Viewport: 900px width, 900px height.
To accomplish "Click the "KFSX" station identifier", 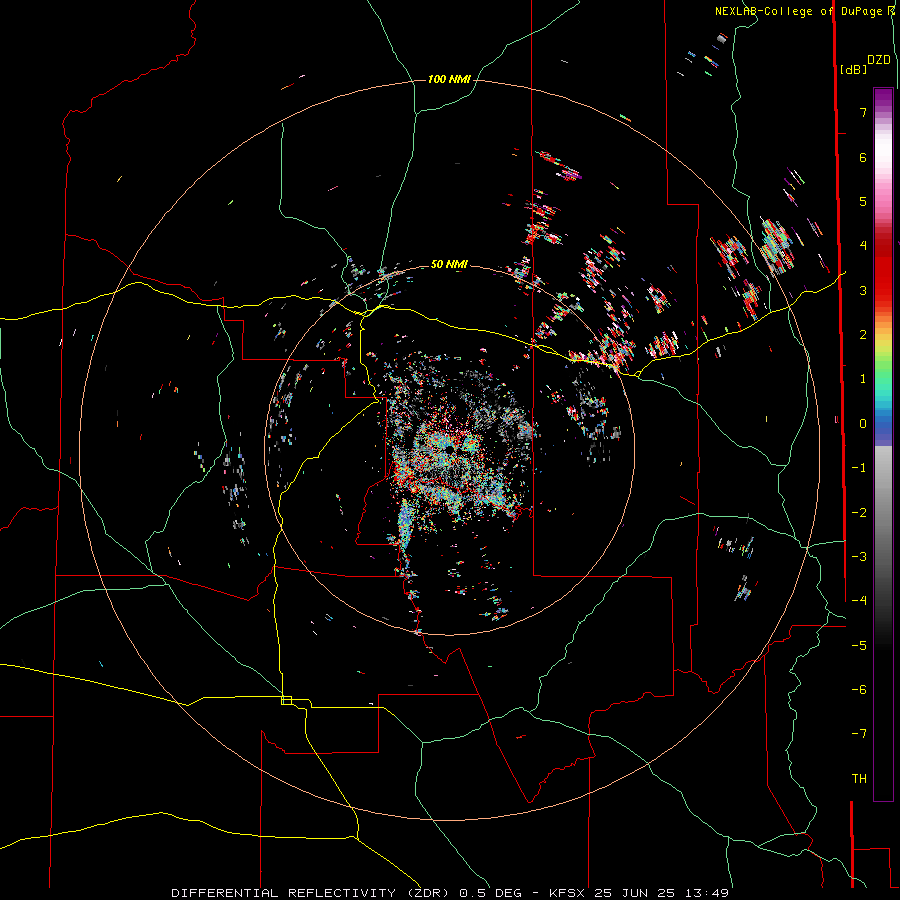I will coord(568,893).
